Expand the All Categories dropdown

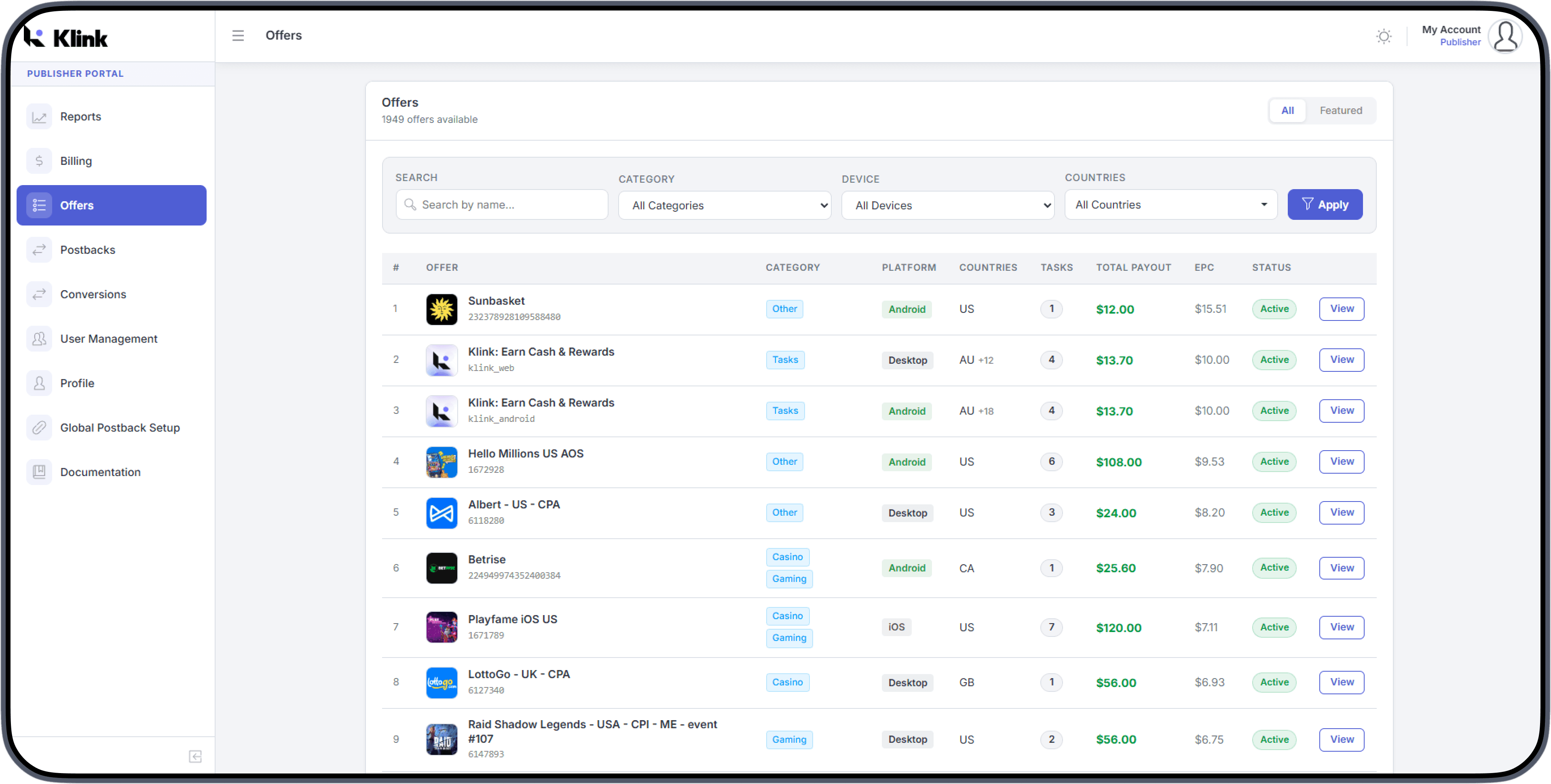(724, 205)
